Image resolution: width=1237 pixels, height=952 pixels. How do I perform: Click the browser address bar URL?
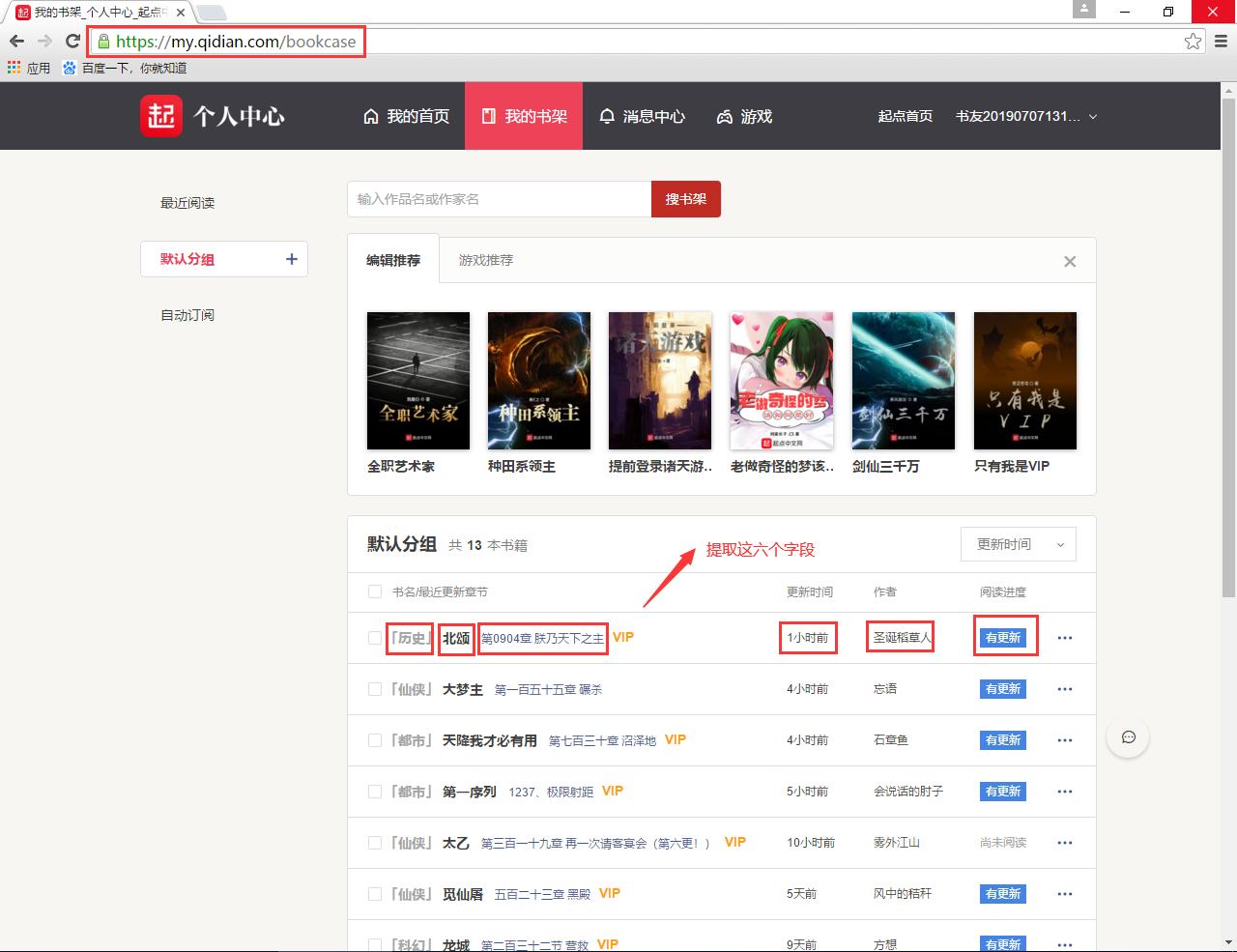coord(236,42)
